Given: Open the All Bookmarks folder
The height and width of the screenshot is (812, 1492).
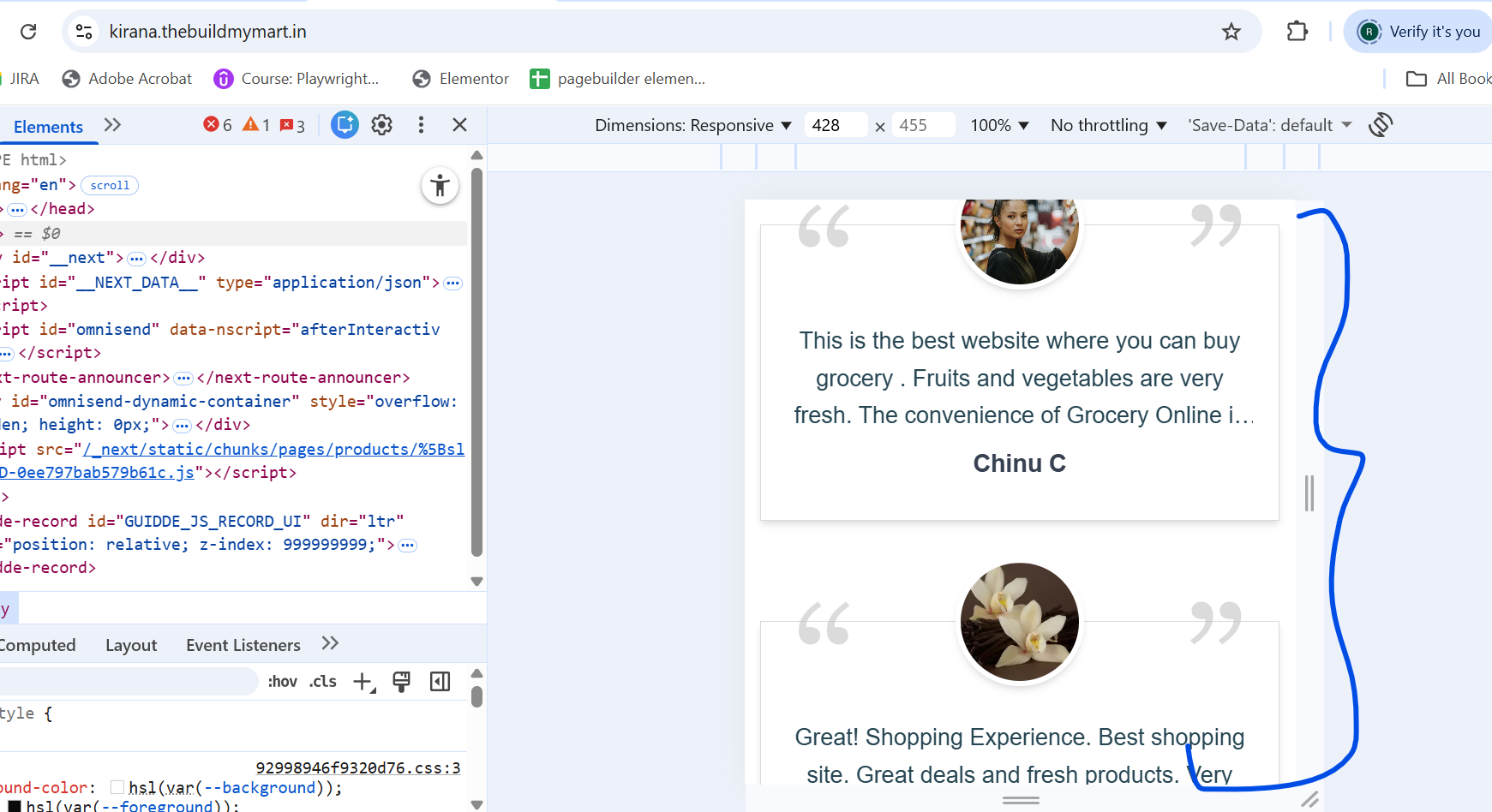Looking at the screenshot, I should coord(1449,79).
